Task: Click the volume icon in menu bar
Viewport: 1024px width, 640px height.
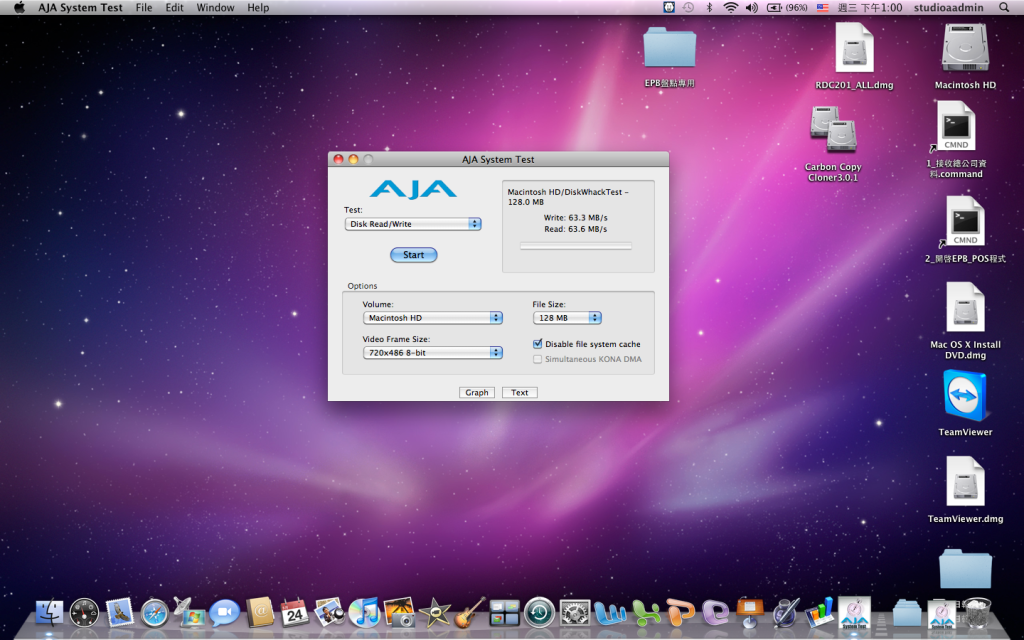Action: pyautogui.click(x=752, y=8)
